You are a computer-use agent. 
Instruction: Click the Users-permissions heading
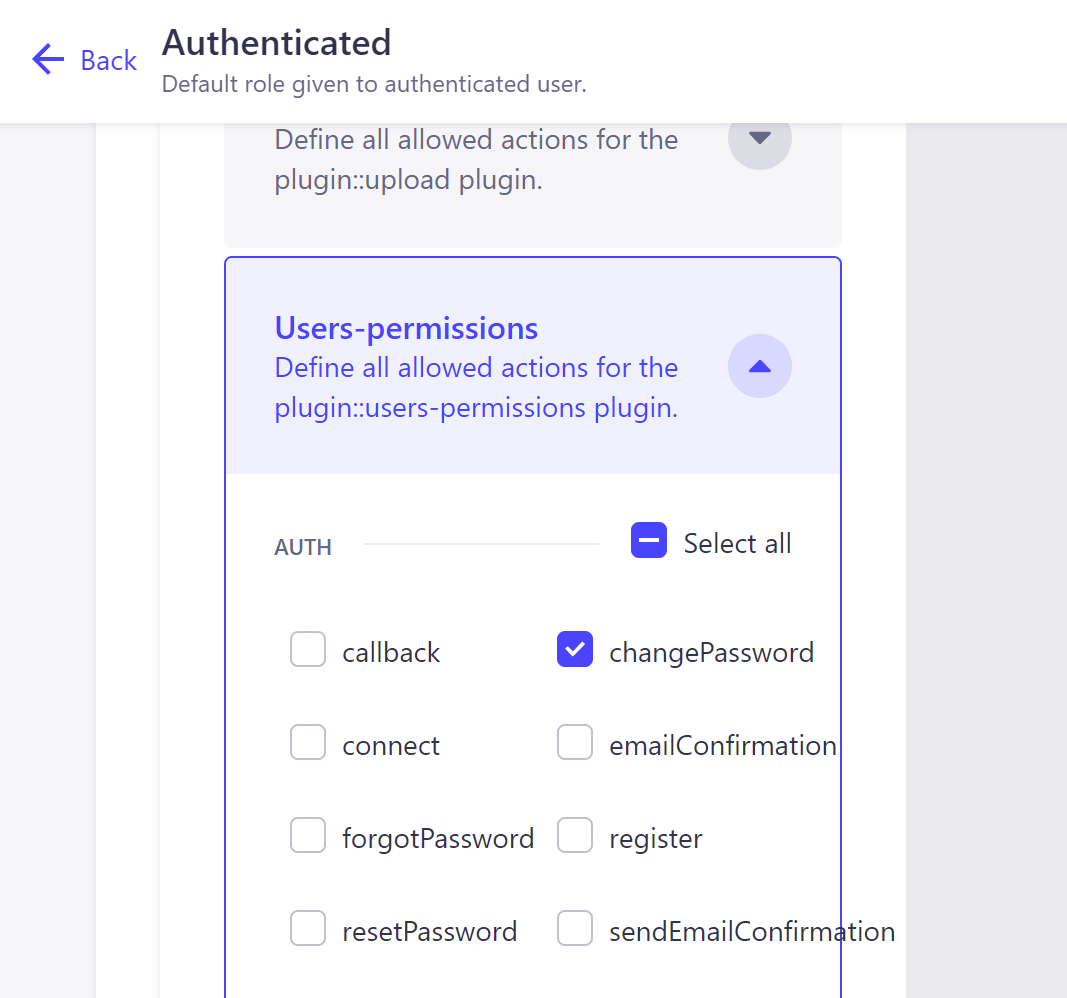tap(406, 328)
